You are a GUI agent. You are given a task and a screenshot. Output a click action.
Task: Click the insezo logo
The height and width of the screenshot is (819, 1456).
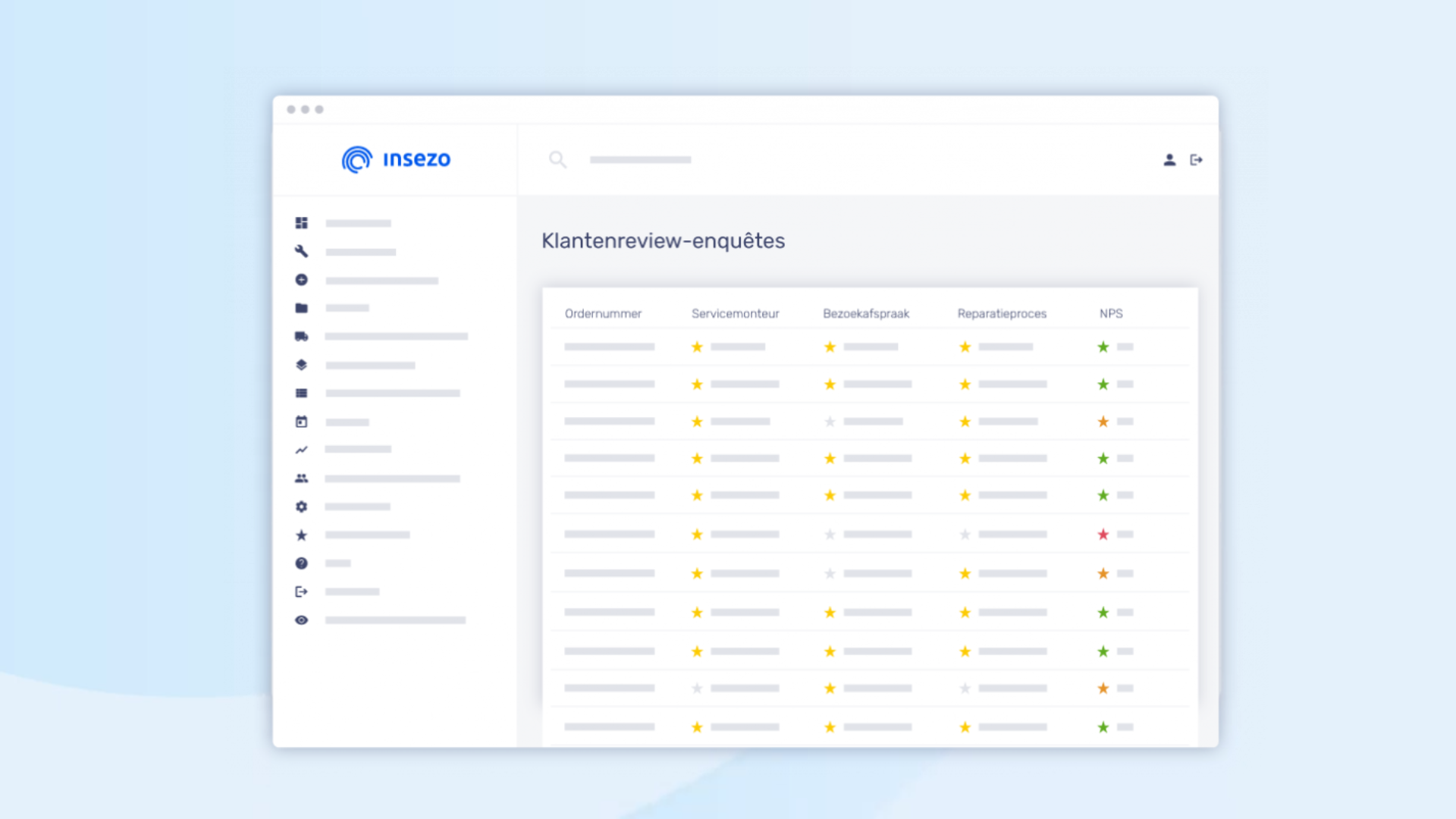(396, 159)
